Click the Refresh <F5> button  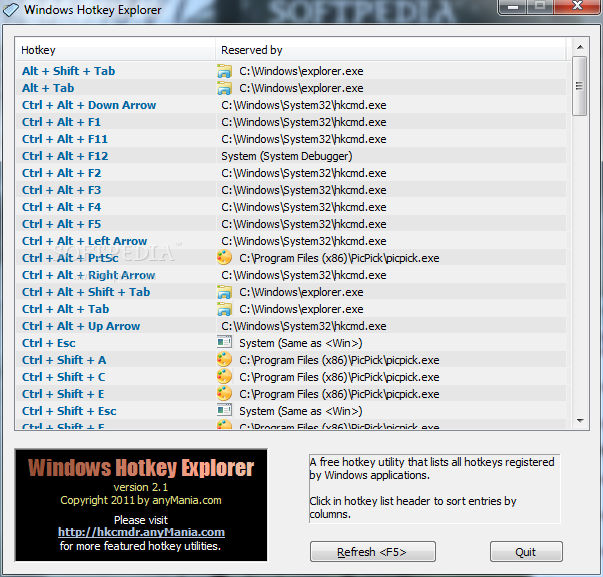click(373, 552)
